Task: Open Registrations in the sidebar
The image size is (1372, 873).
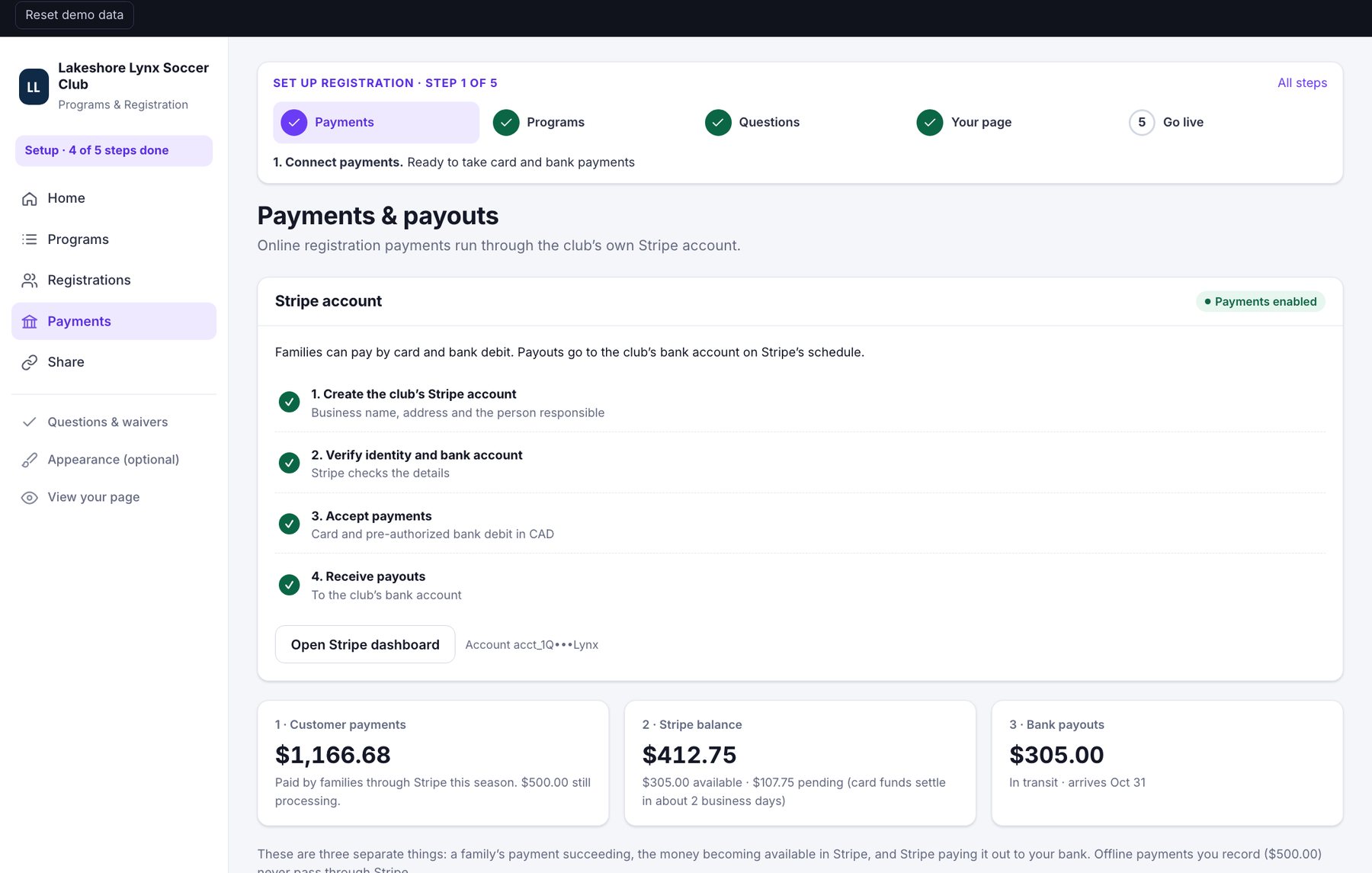Action: point(114,280)
